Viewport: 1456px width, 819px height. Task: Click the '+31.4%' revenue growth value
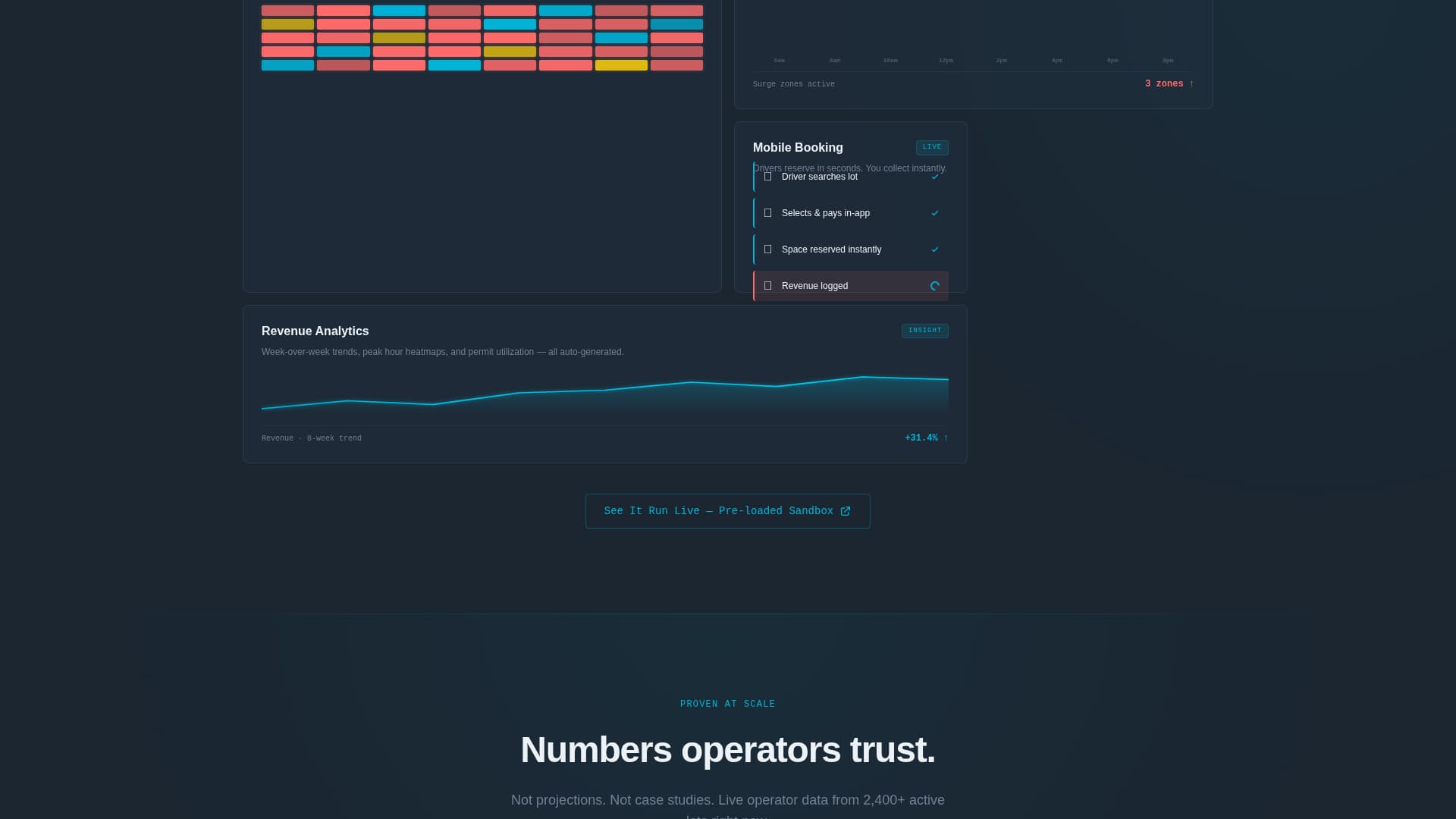click(927, 438)
